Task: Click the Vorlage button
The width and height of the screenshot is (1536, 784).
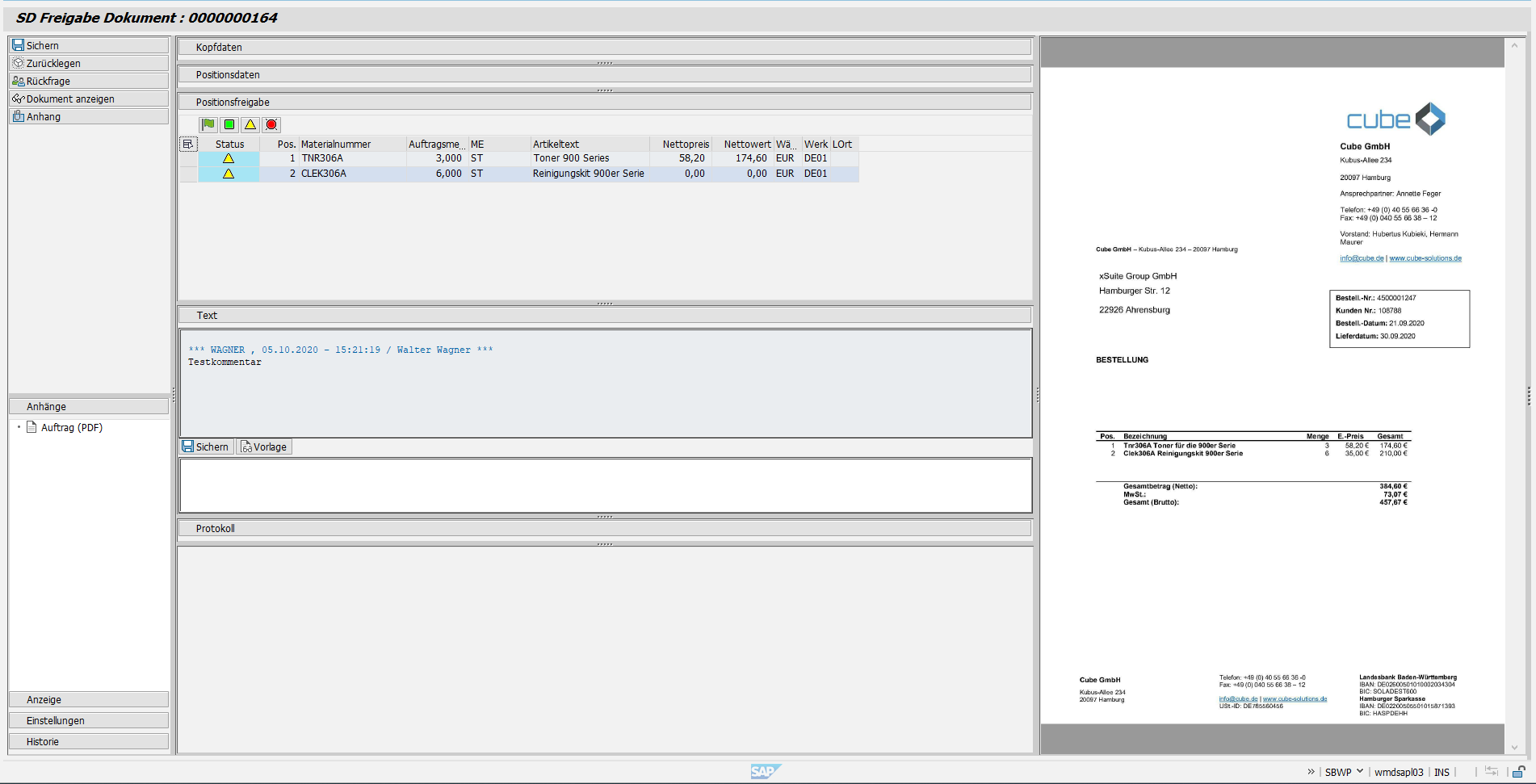Action: [264, 446]
